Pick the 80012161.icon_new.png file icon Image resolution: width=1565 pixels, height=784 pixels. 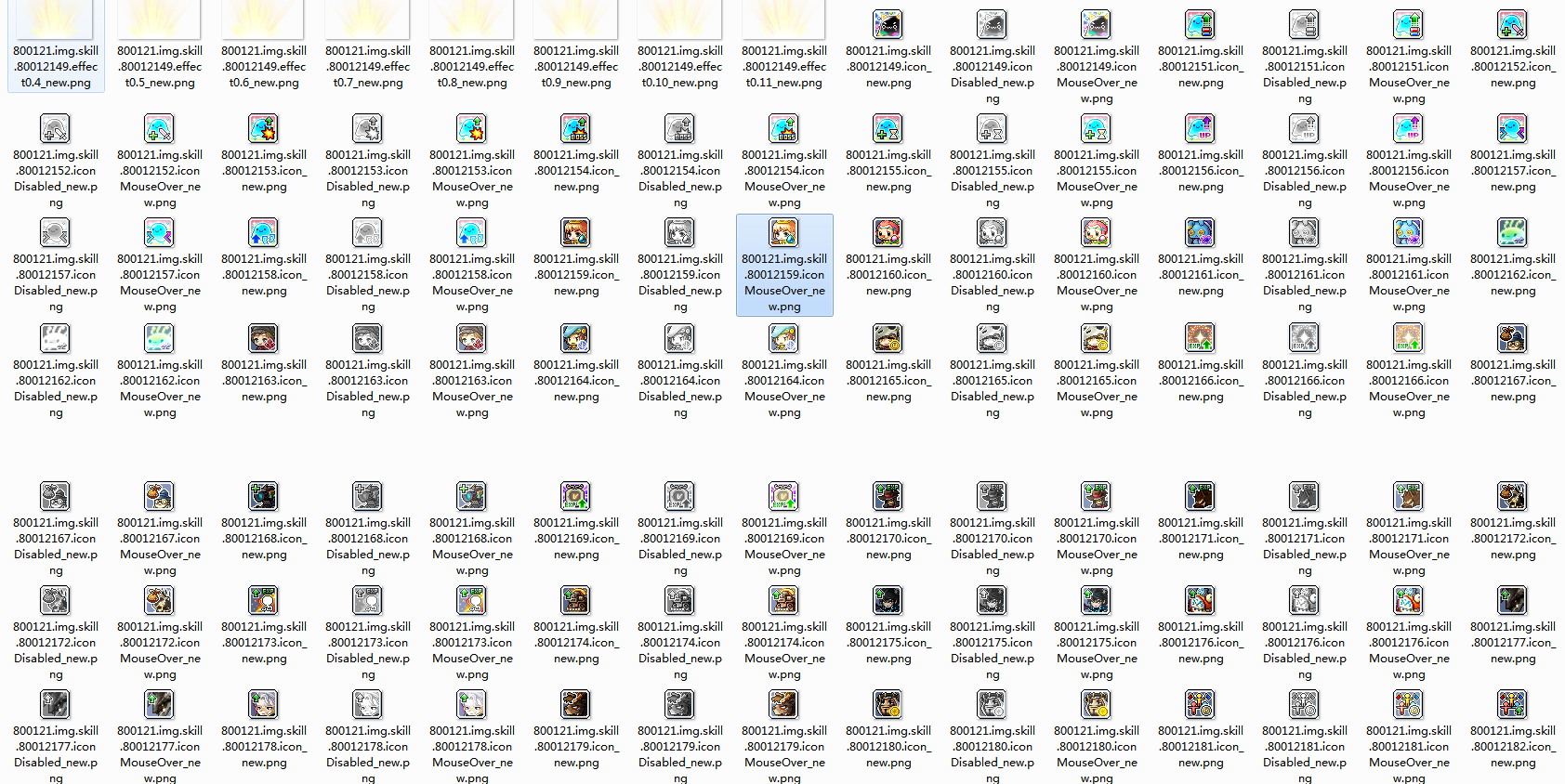(x=1201, y=232)
